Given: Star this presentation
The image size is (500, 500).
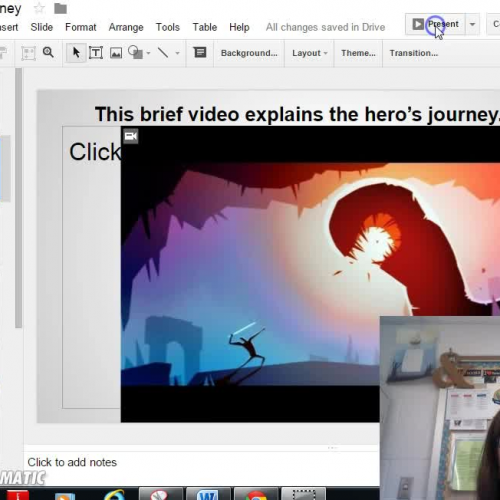Looking at the screenshot, I should click(x=39, y=8).
